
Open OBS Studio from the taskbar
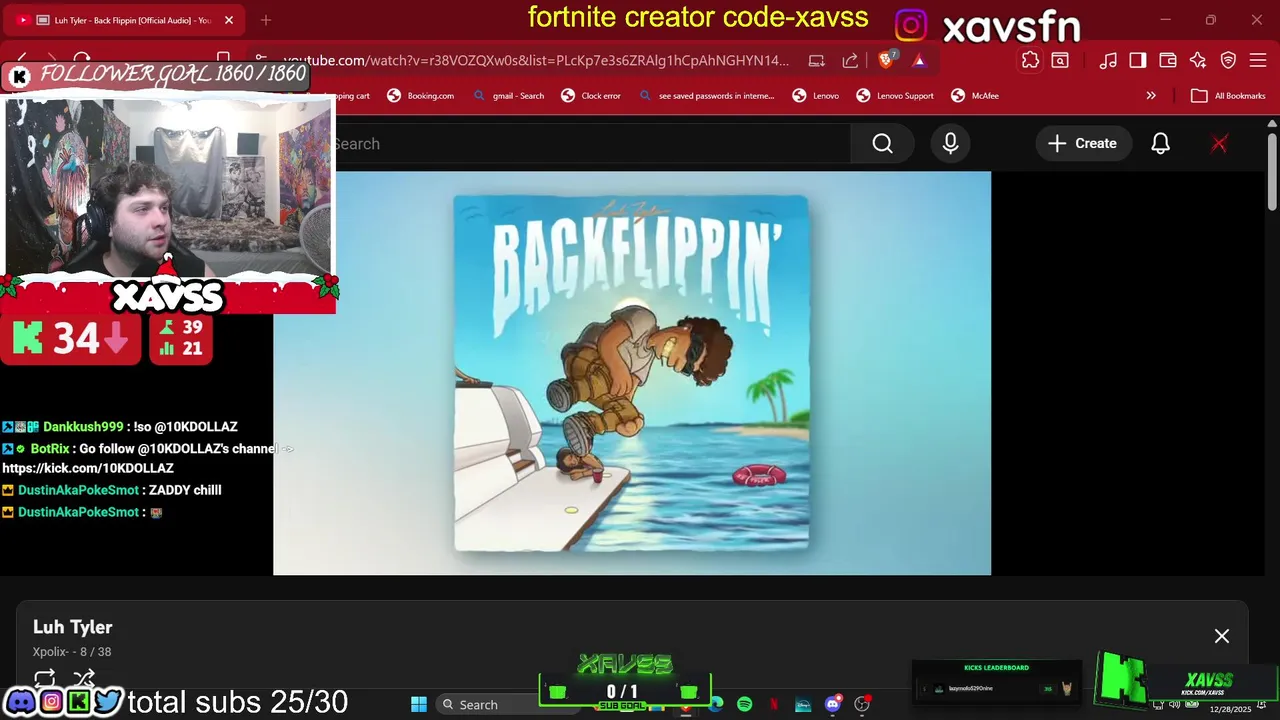coord(862,704)
